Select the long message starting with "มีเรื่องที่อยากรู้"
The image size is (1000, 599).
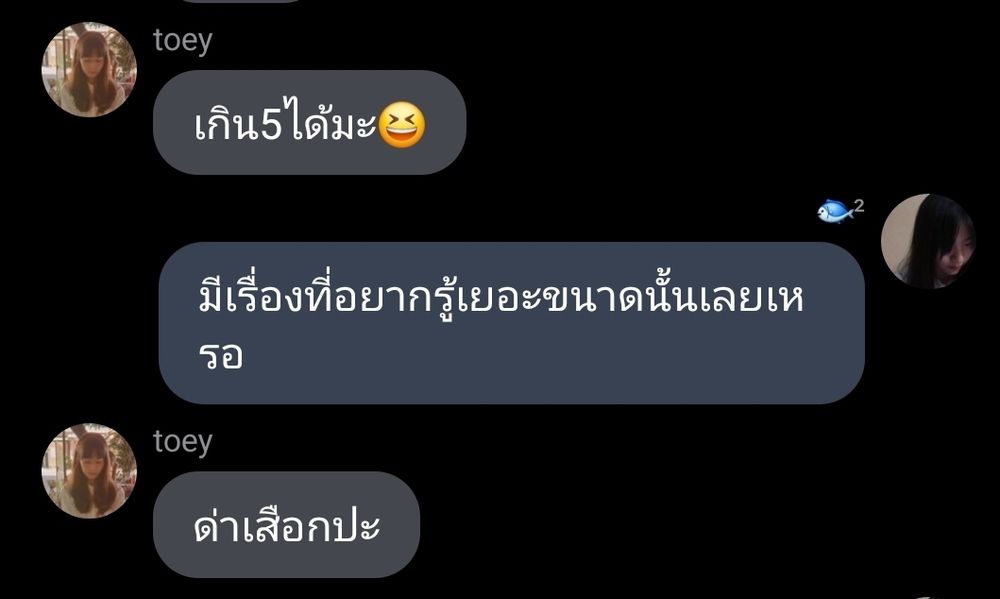coord(511,323)
